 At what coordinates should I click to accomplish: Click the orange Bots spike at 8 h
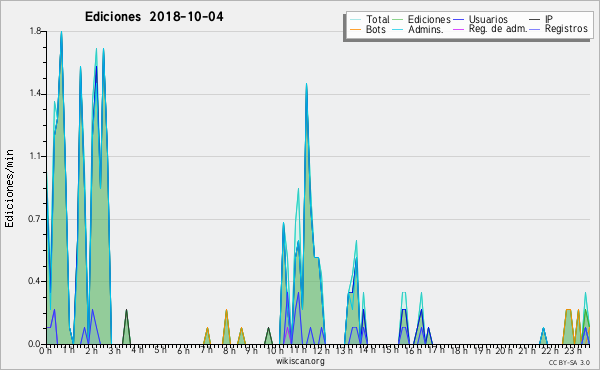click(226, 326)
